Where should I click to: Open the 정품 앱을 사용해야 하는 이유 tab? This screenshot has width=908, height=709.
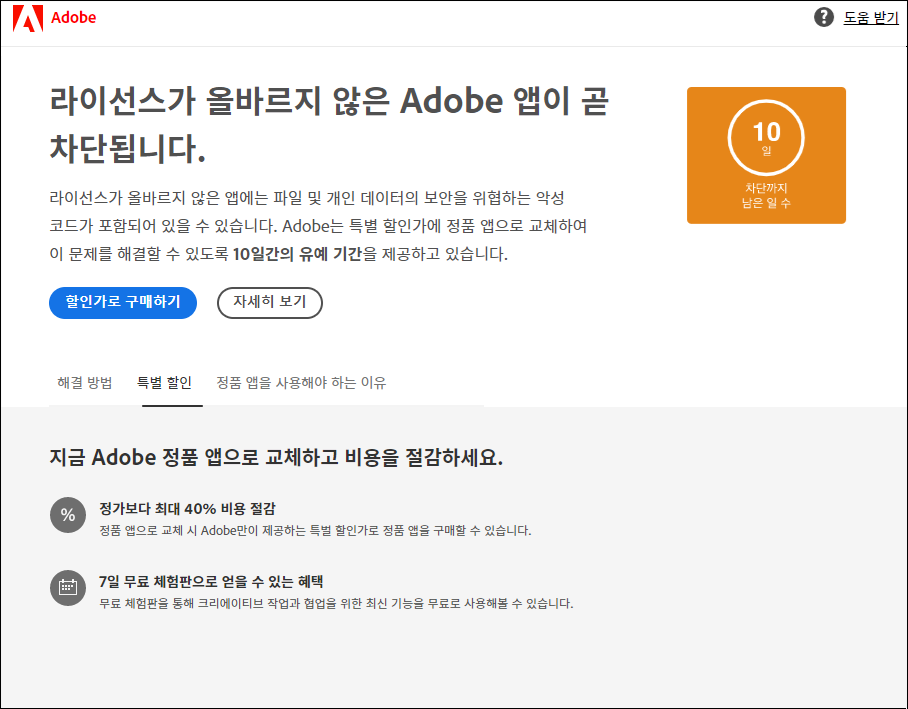pyautogui.click(x=301, y=382)
